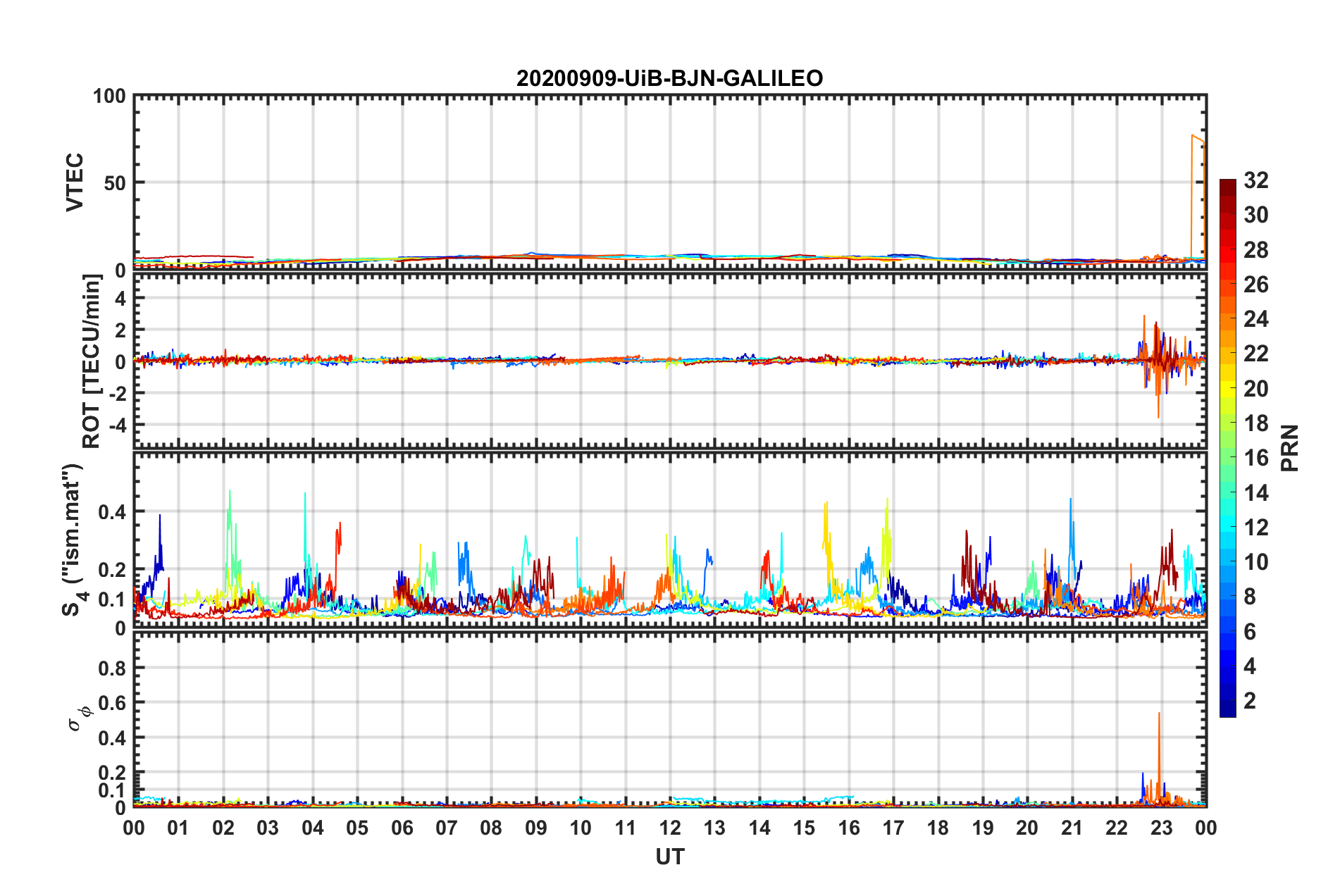
Task: Click UT axis hour label 19
Action: (x=983, y=828)
